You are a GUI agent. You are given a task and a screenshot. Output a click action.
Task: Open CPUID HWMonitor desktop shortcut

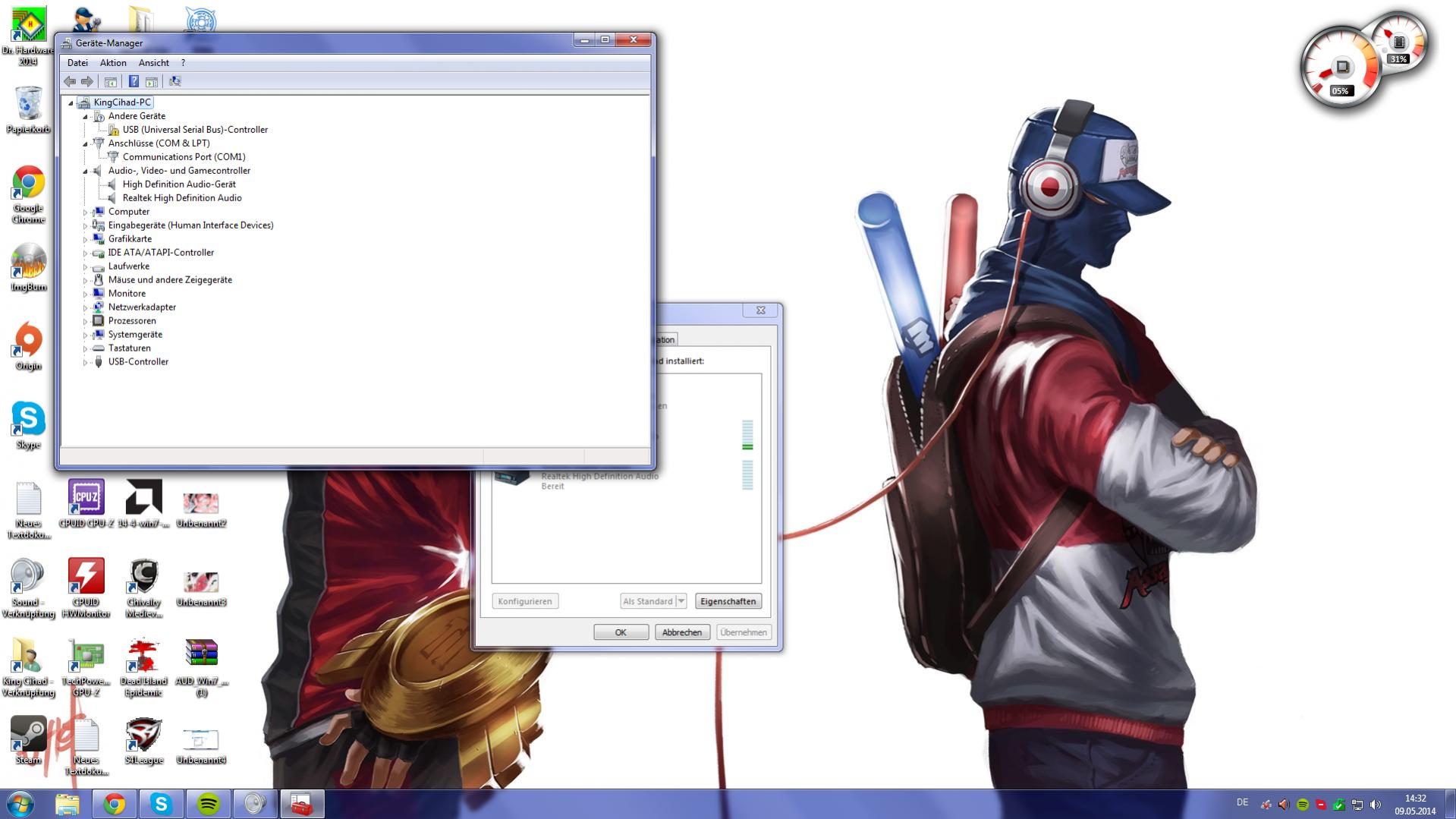pyautogui.click(x=86, y=587)
